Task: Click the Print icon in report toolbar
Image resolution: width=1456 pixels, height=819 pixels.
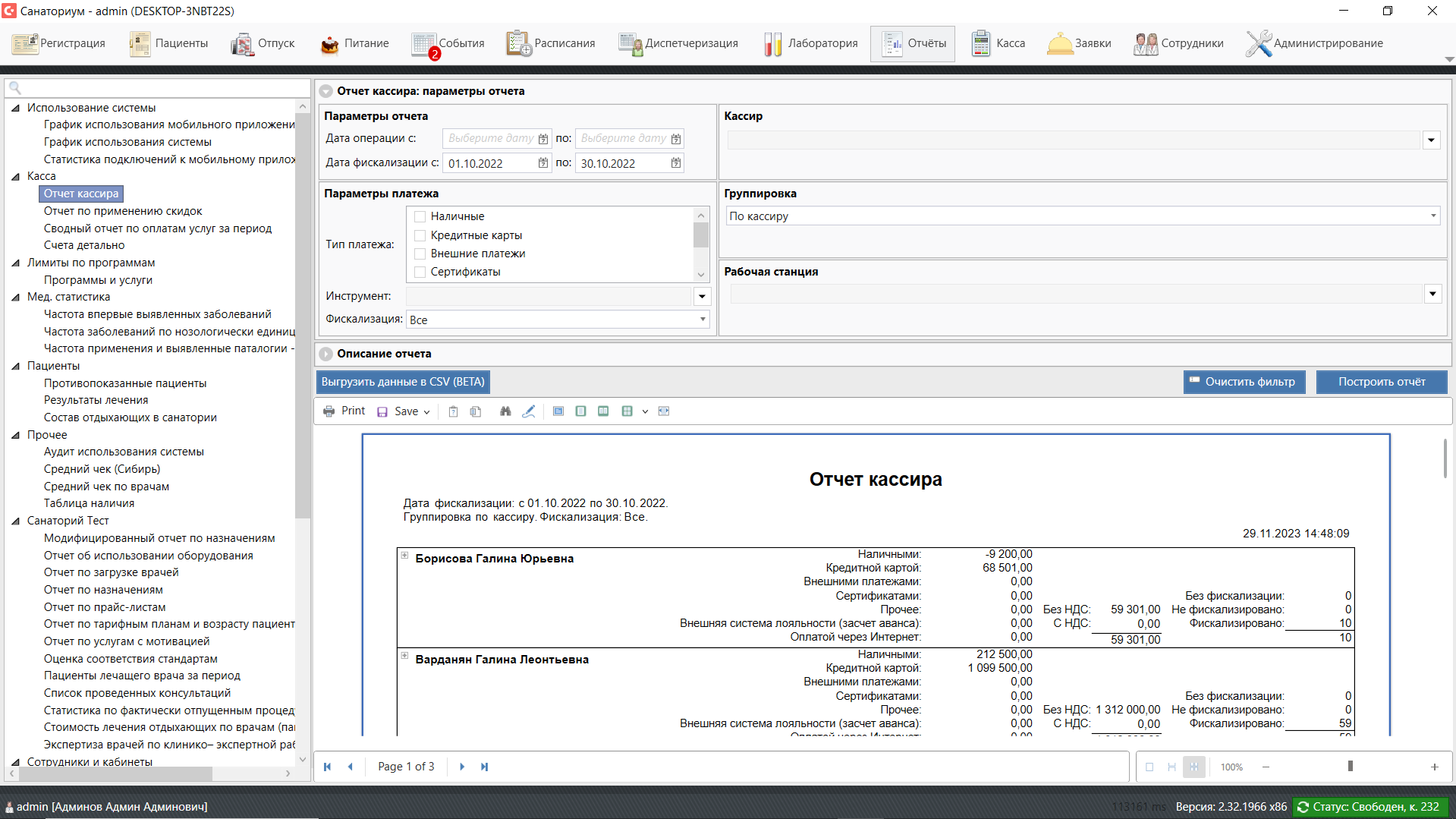Action: 329,411
